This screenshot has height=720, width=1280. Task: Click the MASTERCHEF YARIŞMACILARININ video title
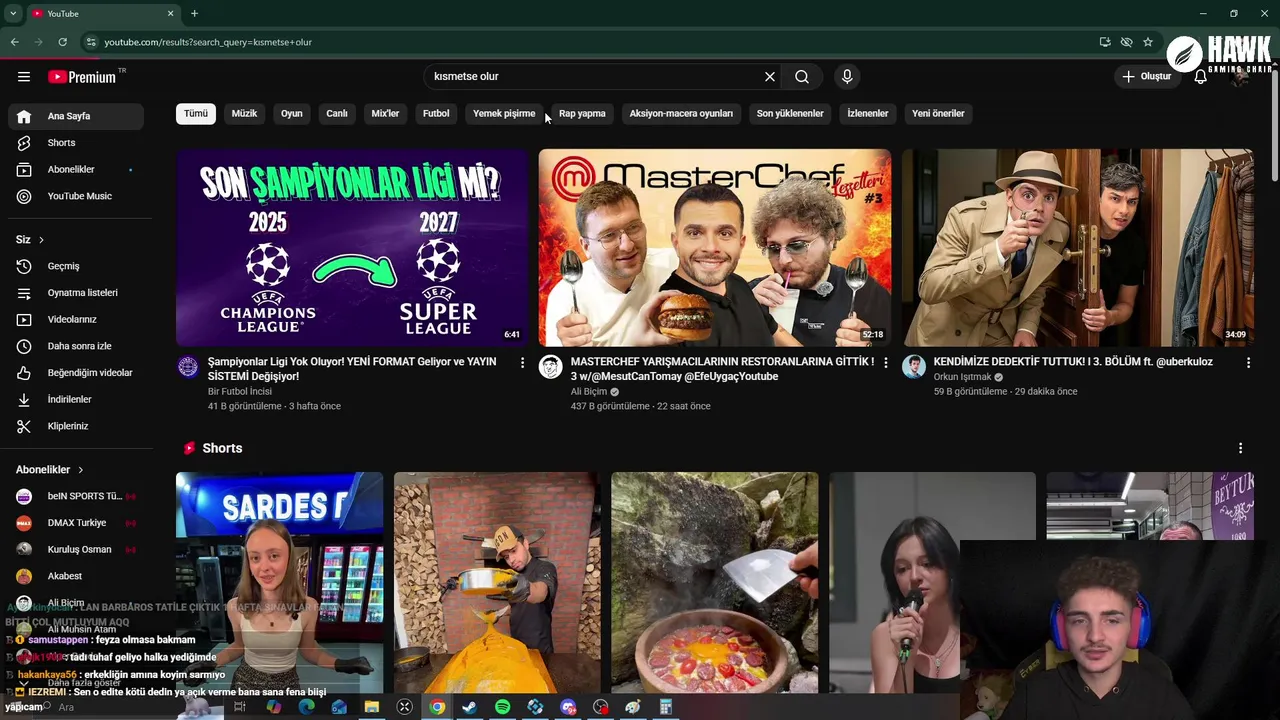[722, 369]
